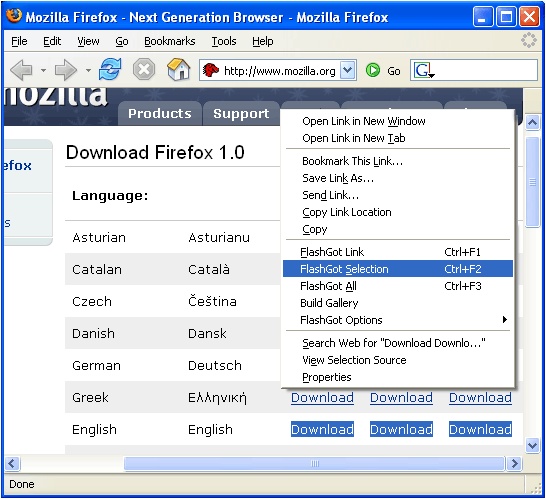Click the Forward arrow navigation button
Image resolution: width=546 pixels, height=499 pixels.
coord(65,70)
